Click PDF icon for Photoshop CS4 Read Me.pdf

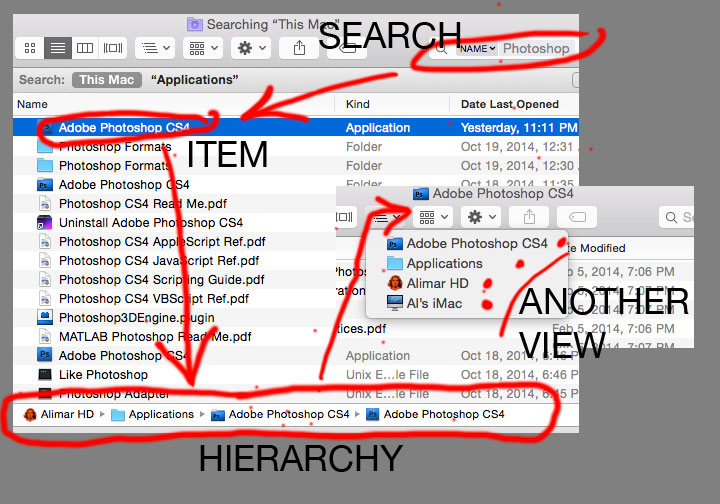(45, 203)
